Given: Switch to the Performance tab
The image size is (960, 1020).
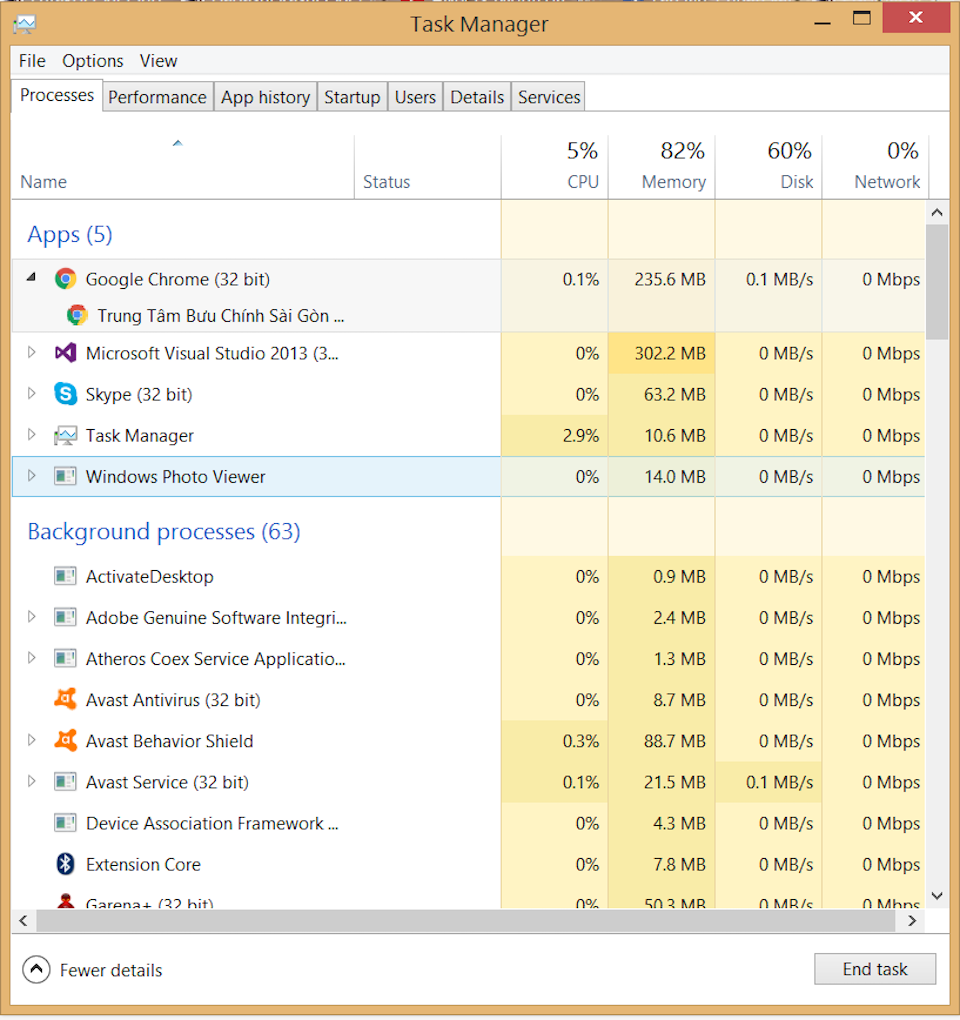Looking at the screenshot, I should (x=157, y=96).
